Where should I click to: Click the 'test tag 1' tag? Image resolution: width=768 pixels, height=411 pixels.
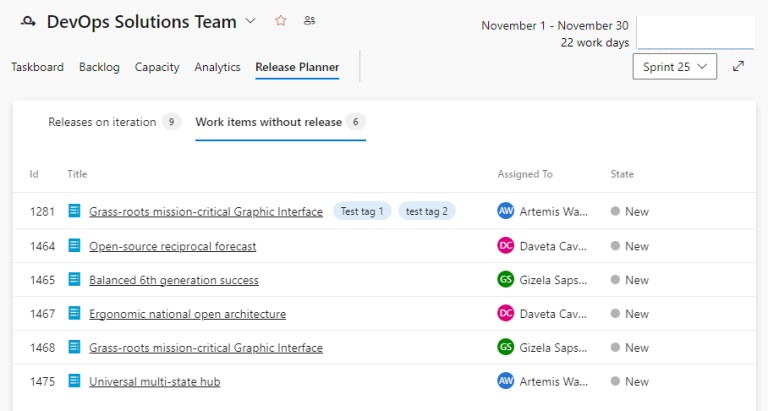(362, 211)
